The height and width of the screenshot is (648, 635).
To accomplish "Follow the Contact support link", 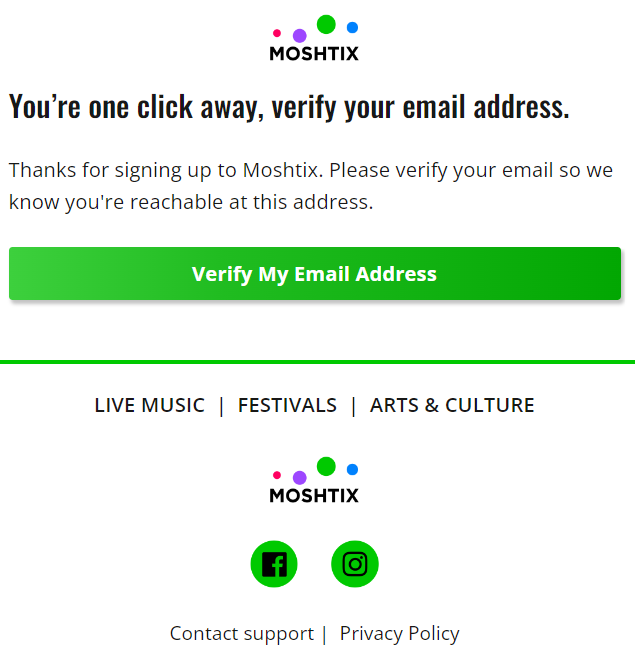I will click(242, 633).
